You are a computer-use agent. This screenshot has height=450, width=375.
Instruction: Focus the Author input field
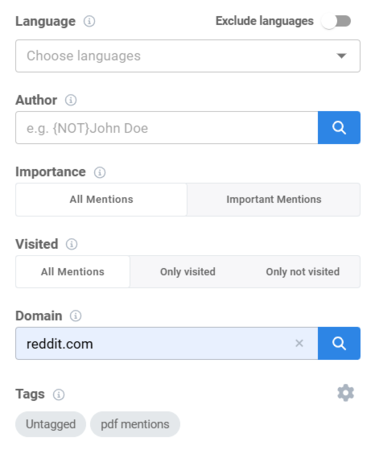[167, 128]
